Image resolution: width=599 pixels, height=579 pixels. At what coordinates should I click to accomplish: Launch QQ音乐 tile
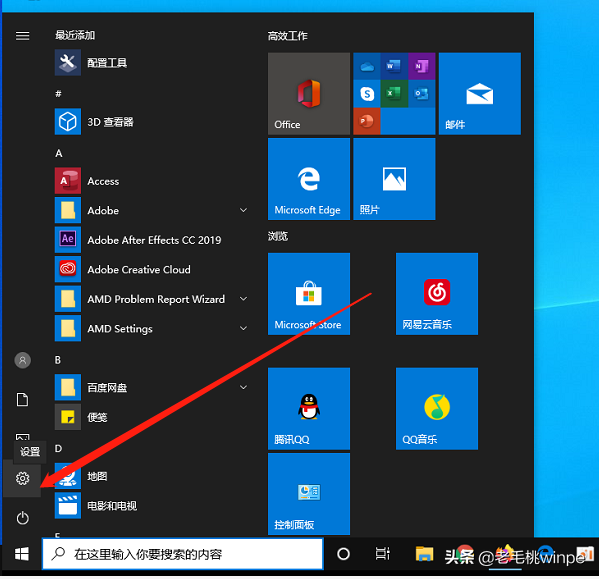[x=437, y=409]
